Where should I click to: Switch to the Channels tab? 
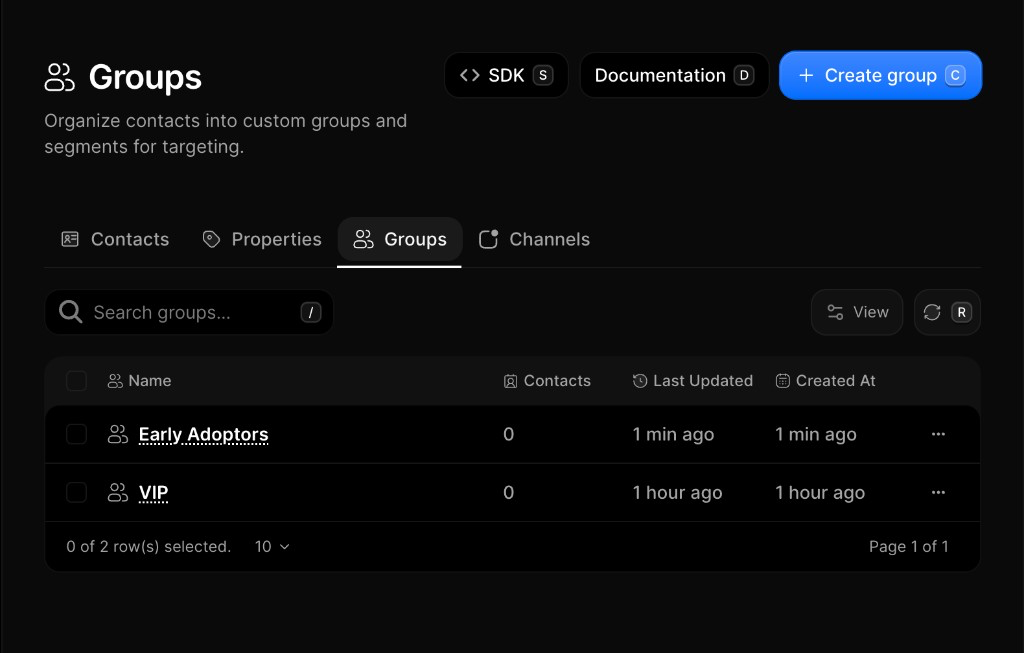point(534,239)
